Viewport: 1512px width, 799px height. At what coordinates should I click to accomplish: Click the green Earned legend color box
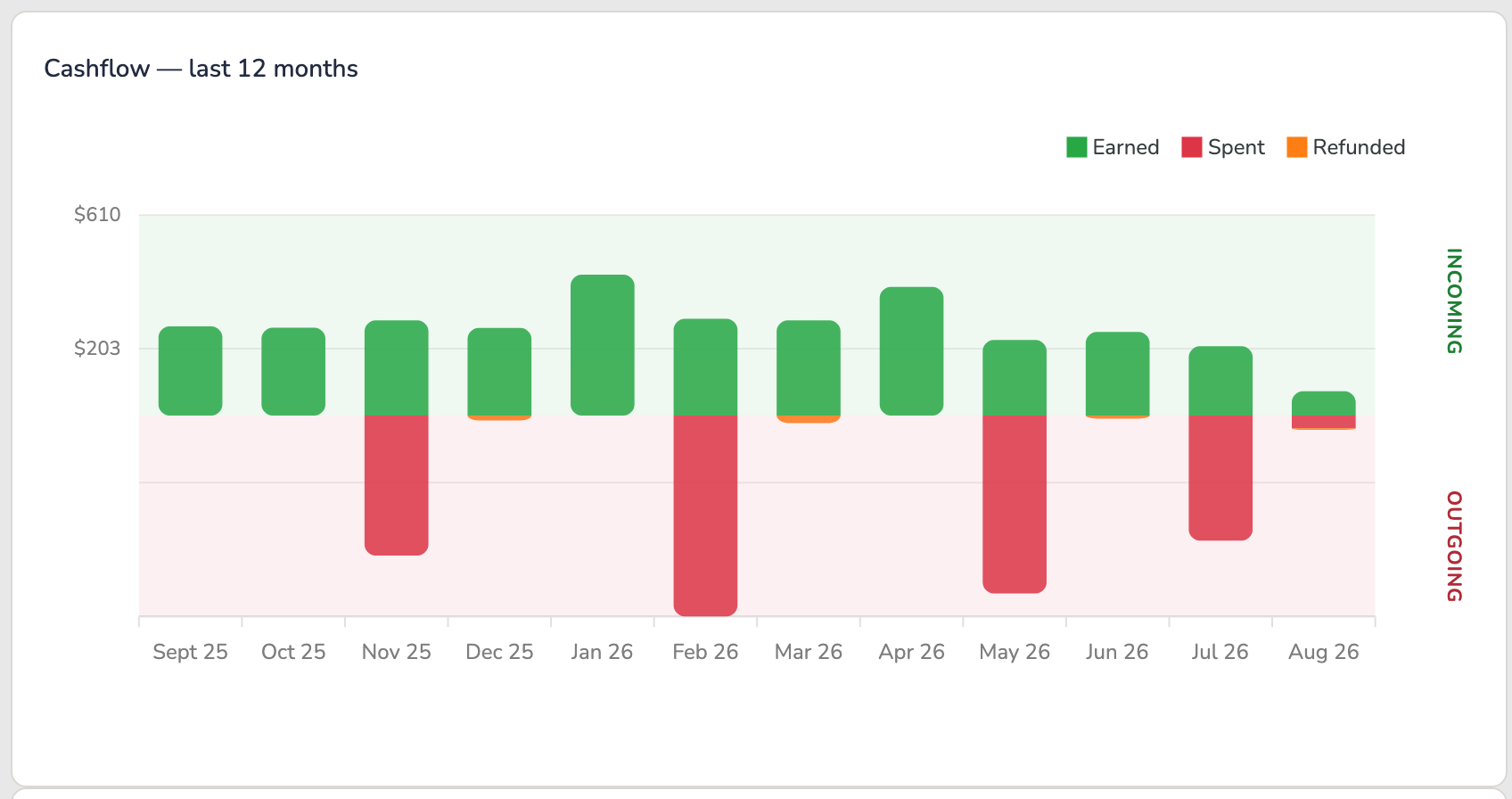[1077, 147]
